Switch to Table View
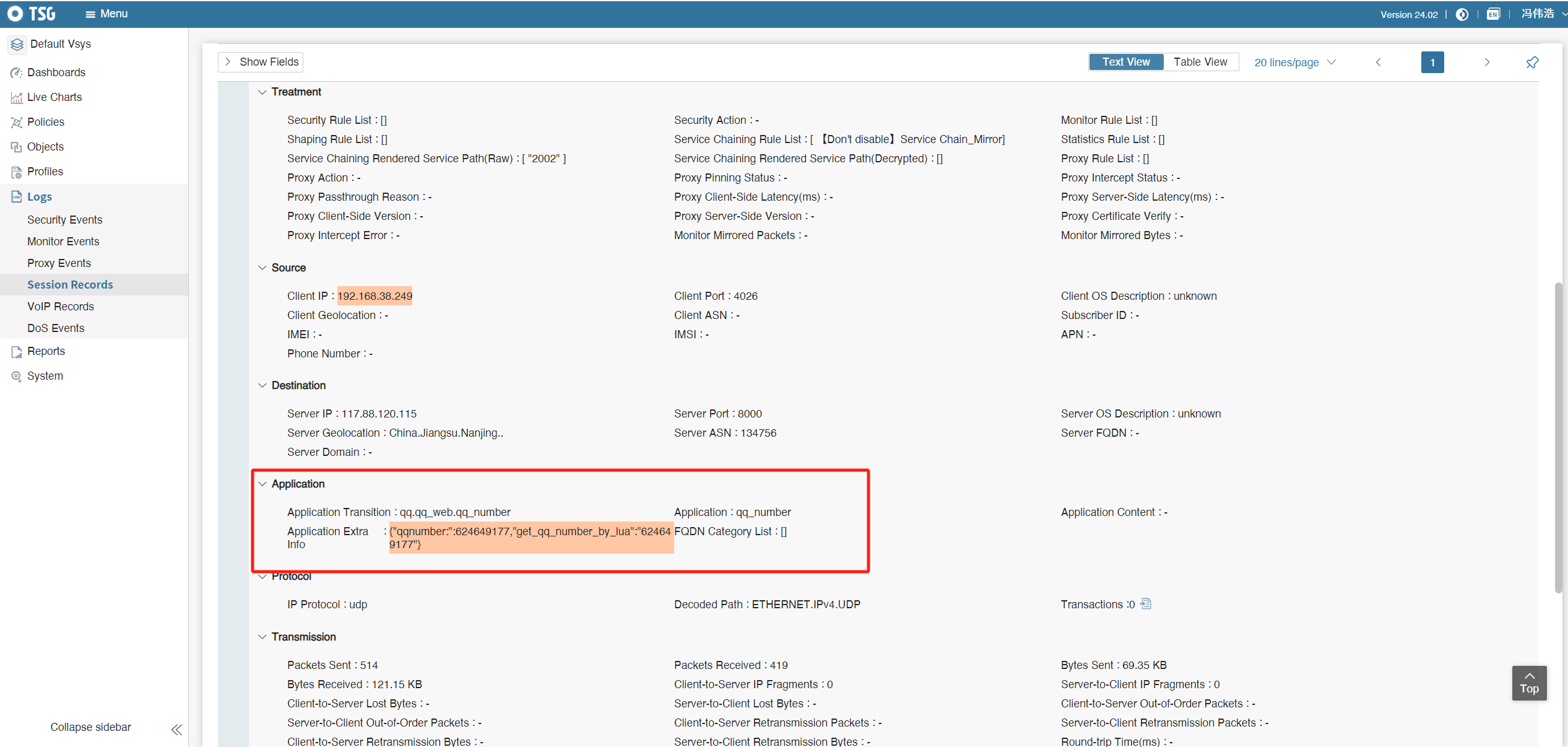Image resolution: width=1568 pixels, height=747 pixels. (1200, 62)
